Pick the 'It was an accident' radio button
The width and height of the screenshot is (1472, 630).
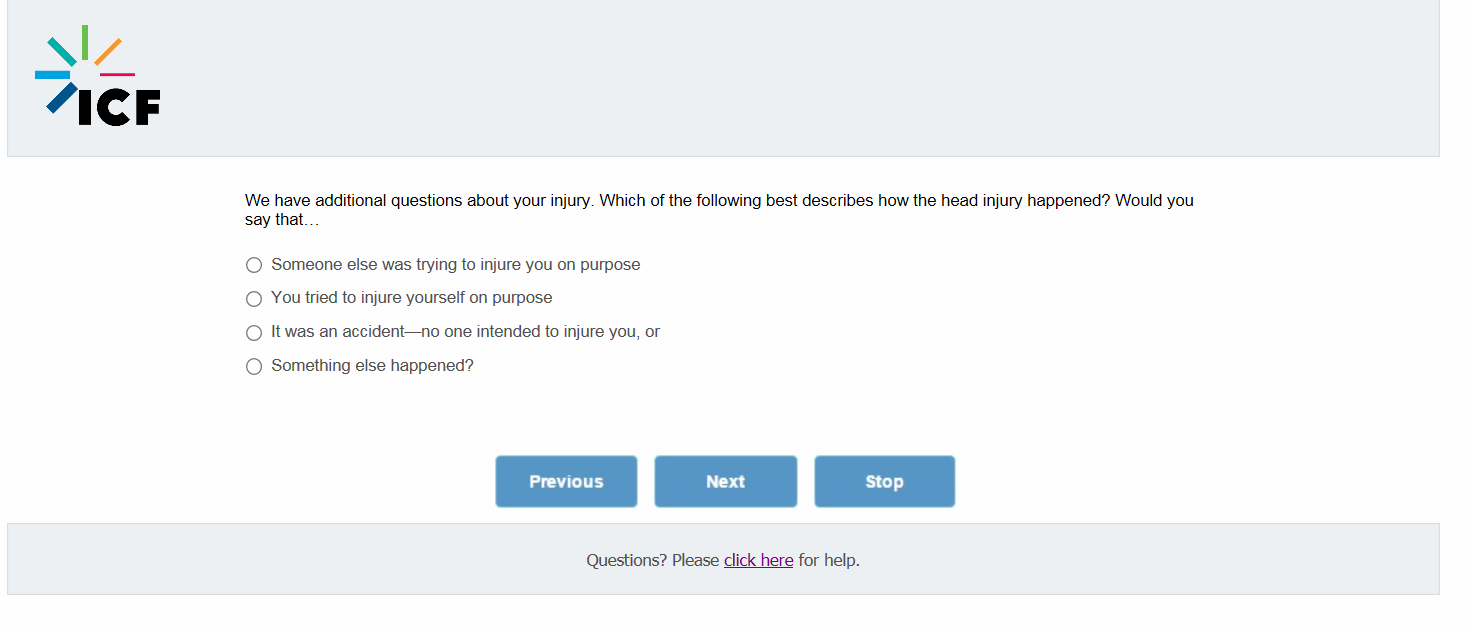(x=254, y=333)
